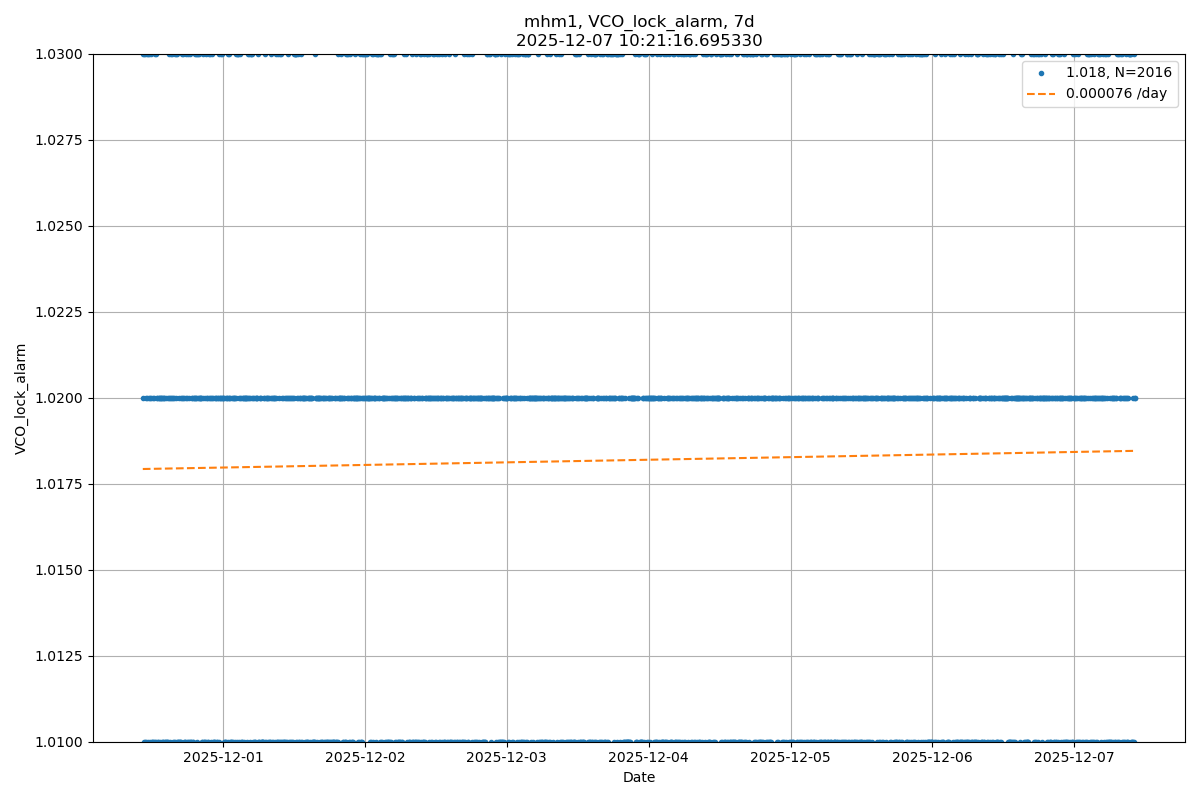The width and height of the screenshot is (1200, 800).
Task: Click the 1.0200 y-axis tick label
Action: pos(61,398)
